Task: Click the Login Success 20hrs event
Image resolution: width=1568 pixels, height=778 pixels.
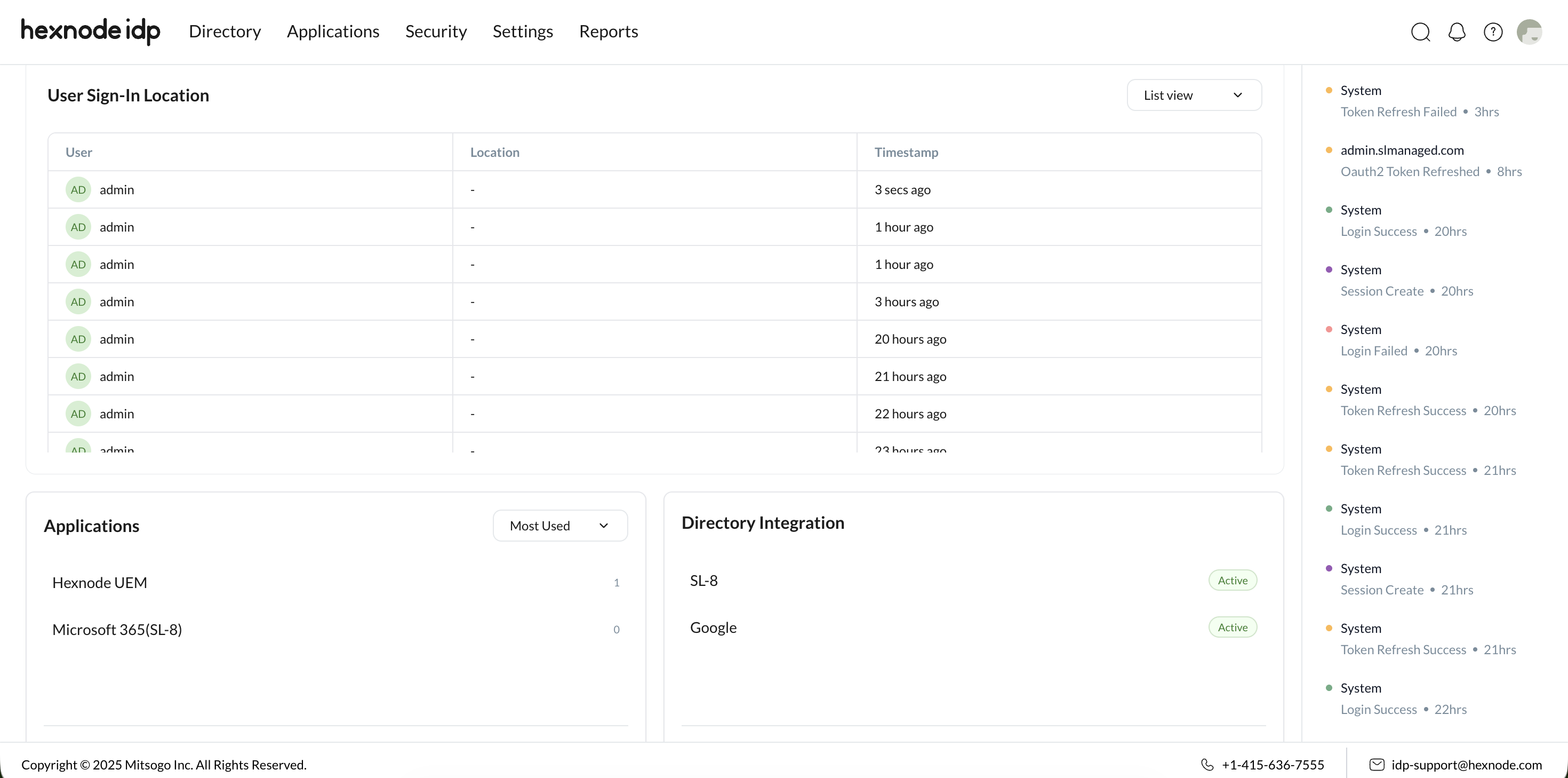Action: point(1404,231)
